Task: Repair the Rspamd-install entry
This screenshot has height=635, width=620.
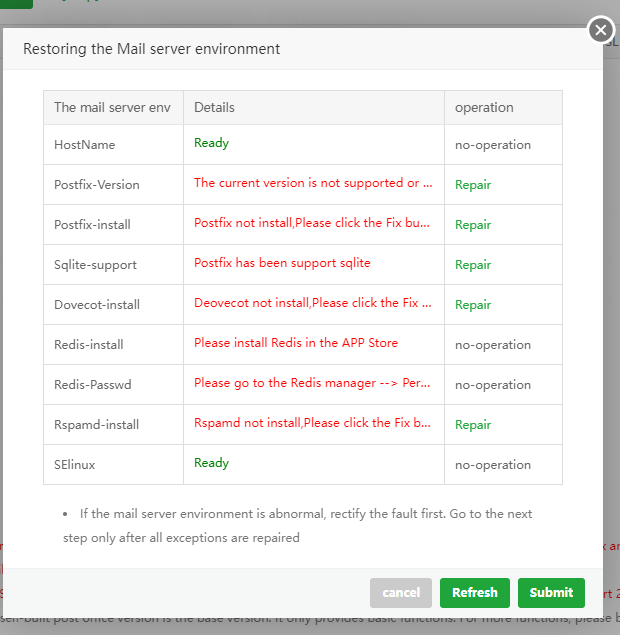Action: 473,425
